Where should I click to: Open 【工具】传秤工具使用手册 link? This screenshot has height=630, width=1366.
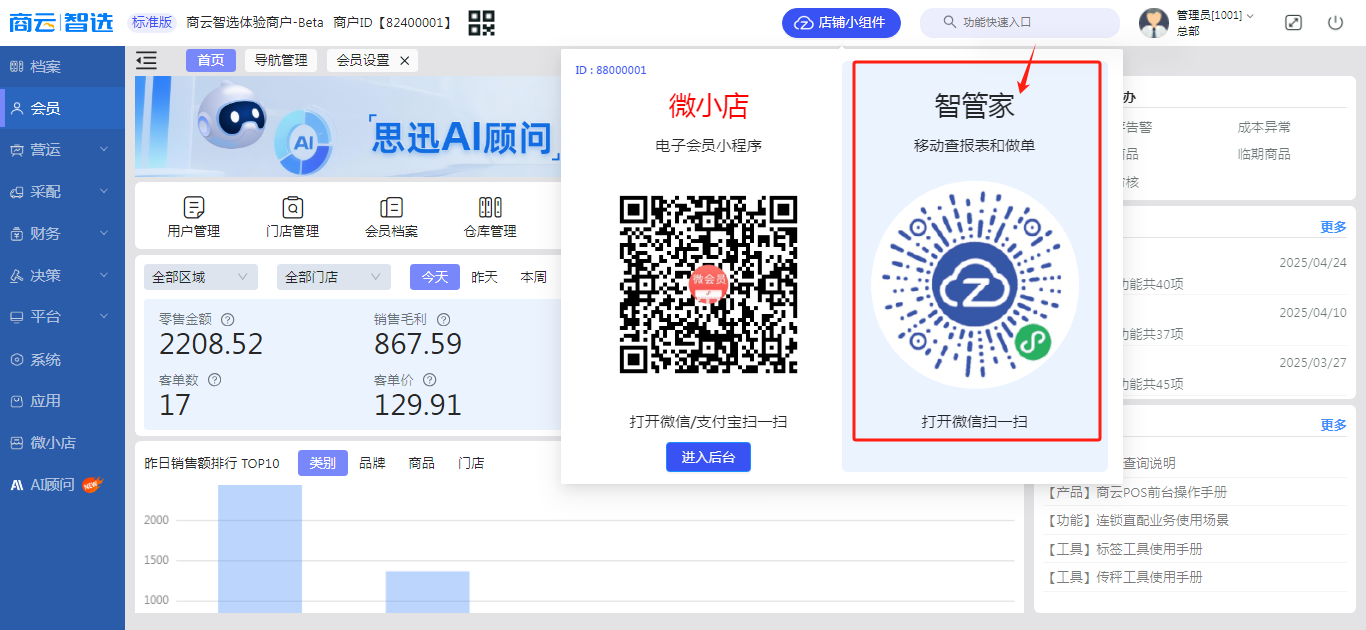click(x=1123, y=577)
